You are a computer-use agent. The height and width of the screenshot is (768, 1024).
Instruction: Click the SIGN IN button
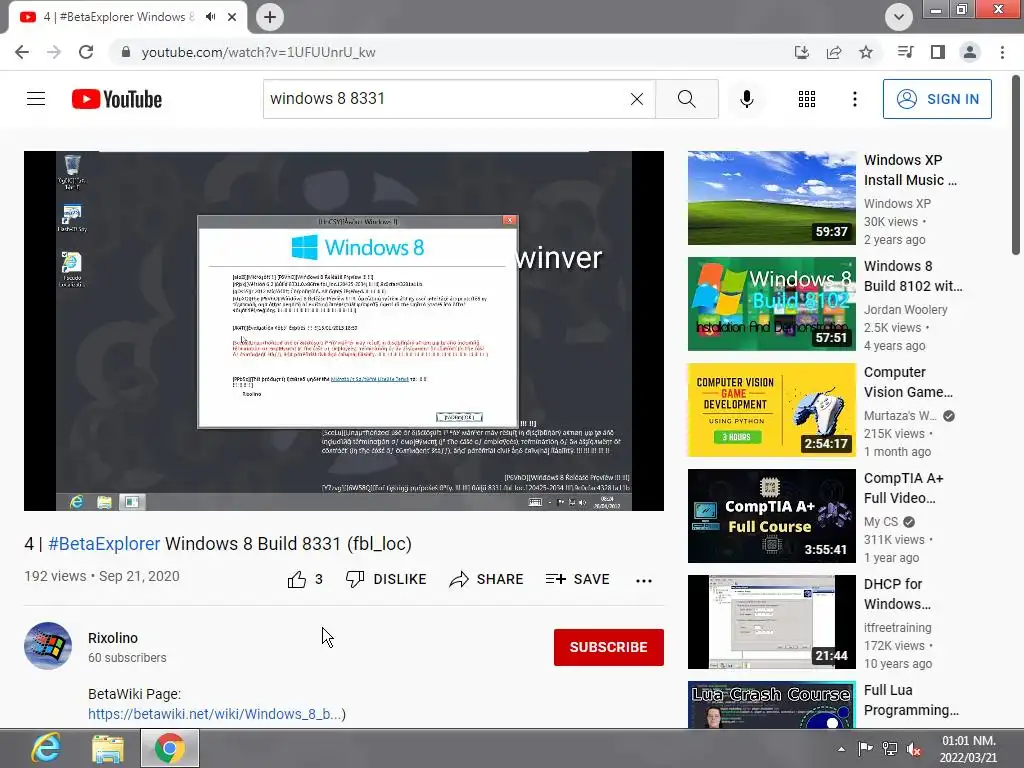coord(937,99)
